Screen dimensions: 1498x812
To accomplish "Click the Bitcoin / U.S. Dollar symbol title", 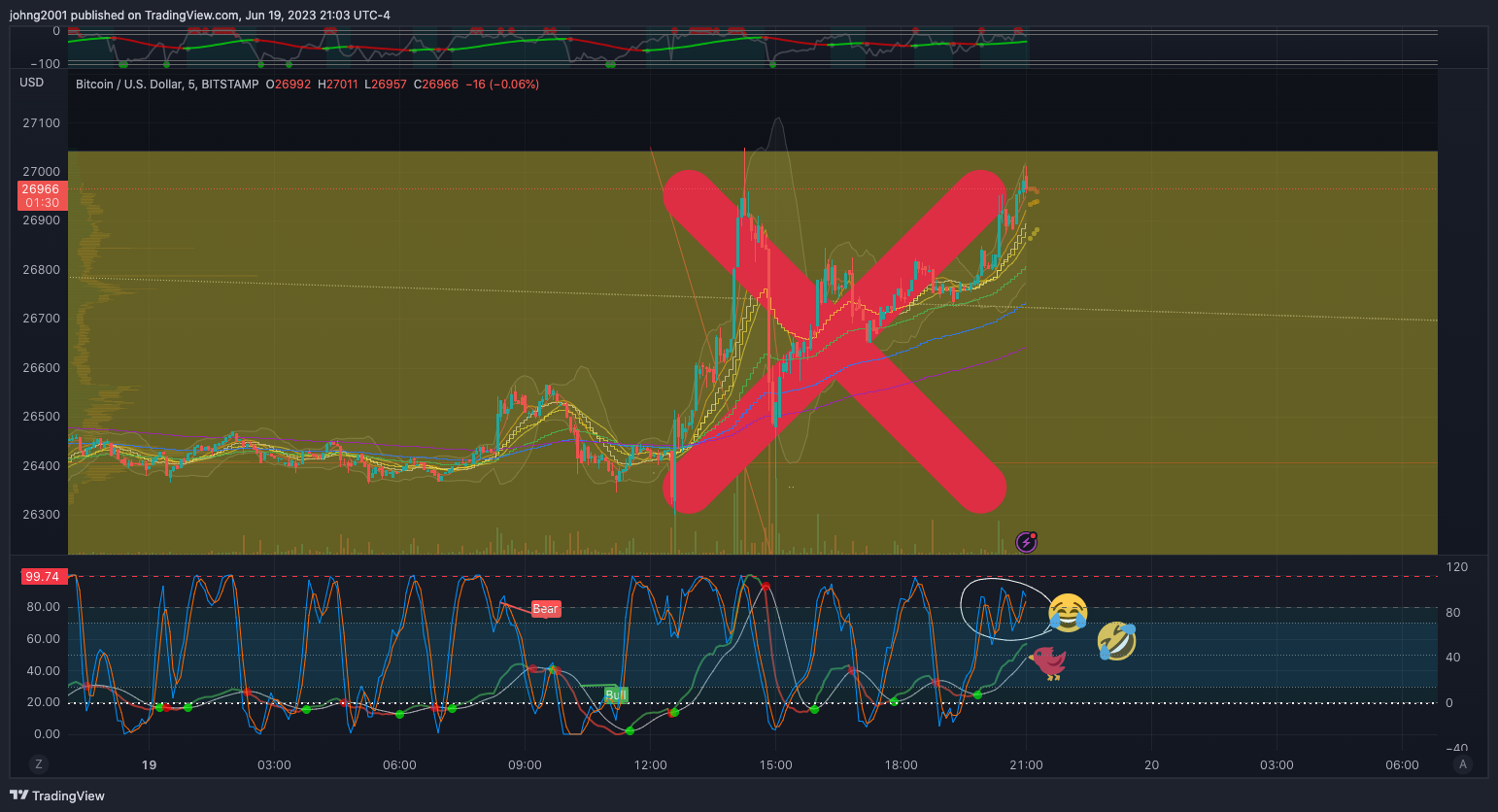I will point(167,85).
